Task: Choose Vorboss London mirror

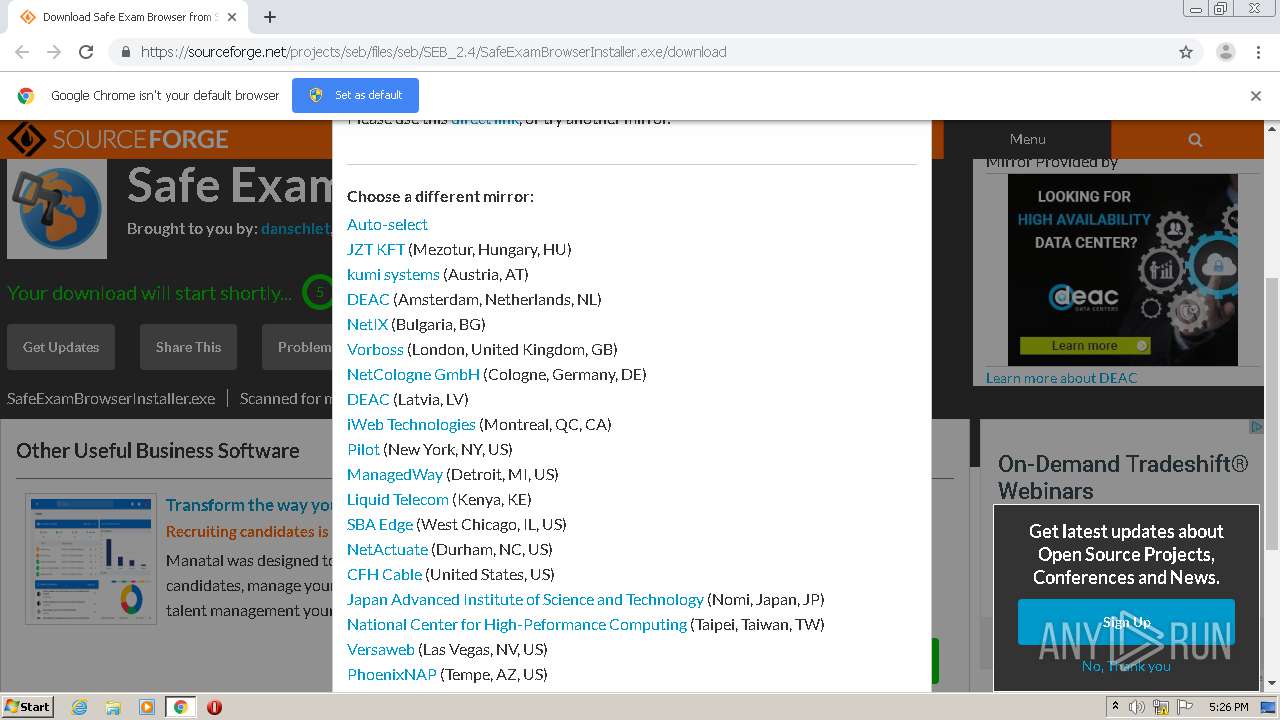Action: point(375,349)
